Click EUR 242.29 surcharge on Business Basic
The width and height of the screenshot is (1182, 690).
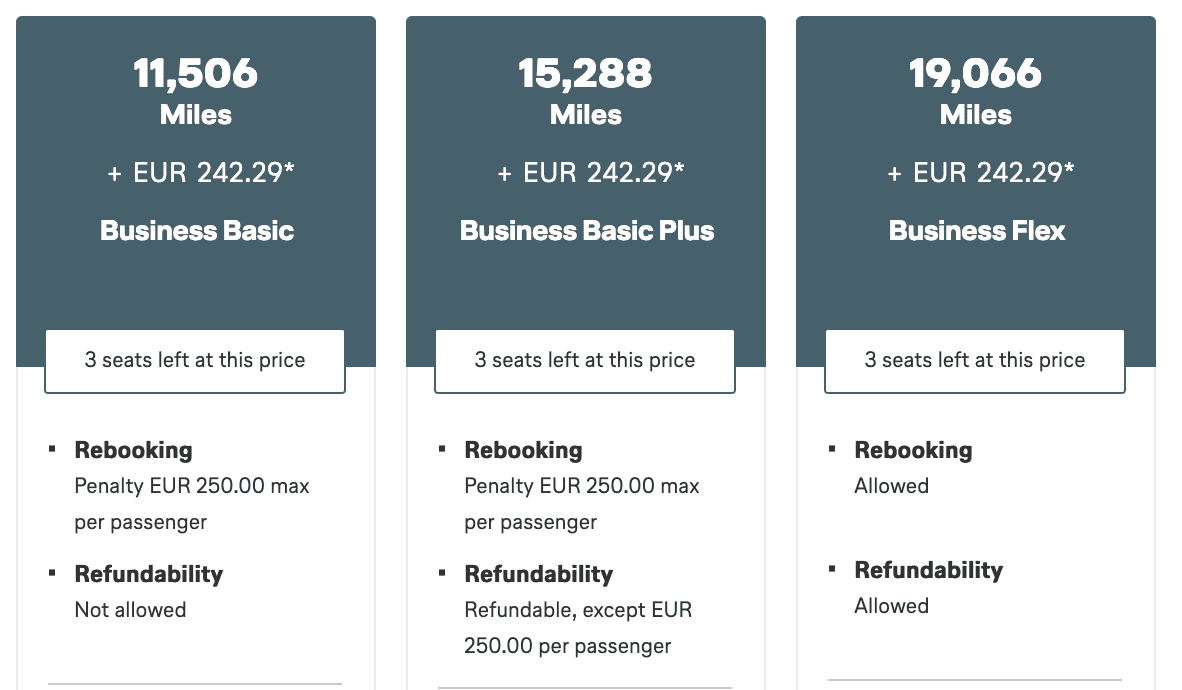click(x=201, y=173)
